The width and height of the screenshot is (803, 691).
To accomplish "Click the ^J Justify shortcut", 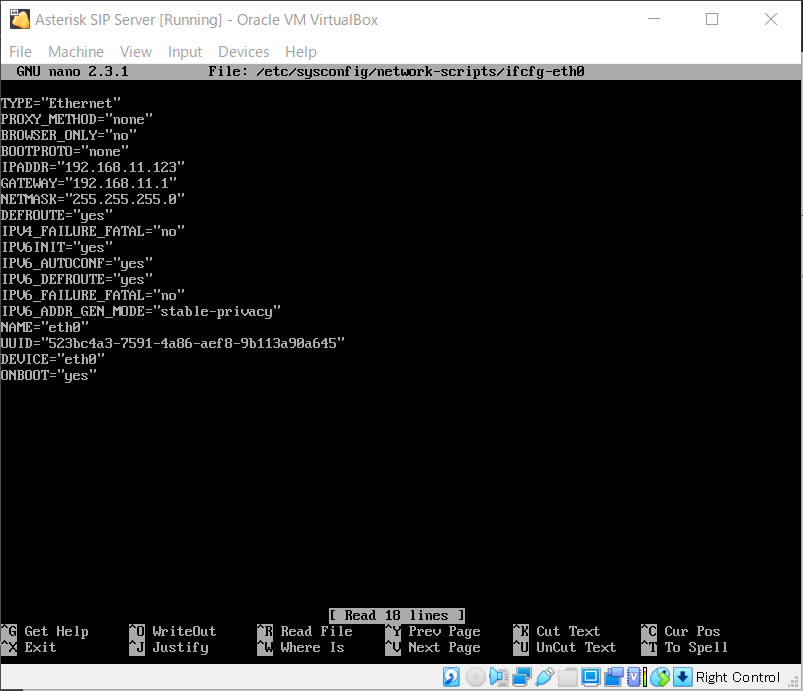I will (x=169, y=647).
